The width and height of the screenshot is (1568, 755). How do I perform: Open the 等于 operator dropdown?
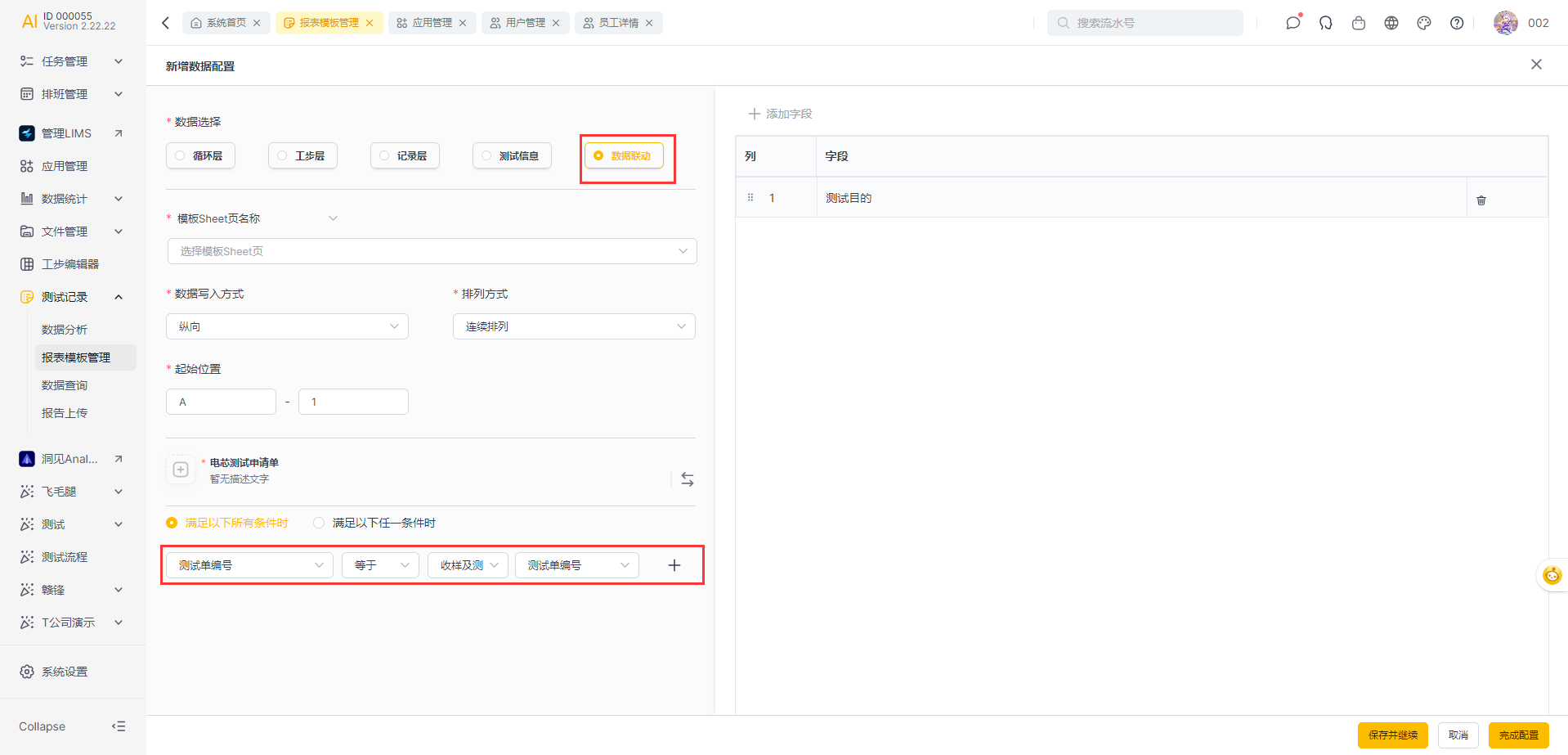coord(381,565)
